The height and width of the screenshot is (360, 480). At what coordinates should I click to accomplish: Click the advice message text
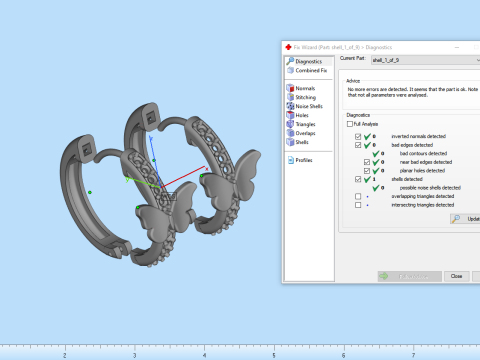click(x=413, y=92)
